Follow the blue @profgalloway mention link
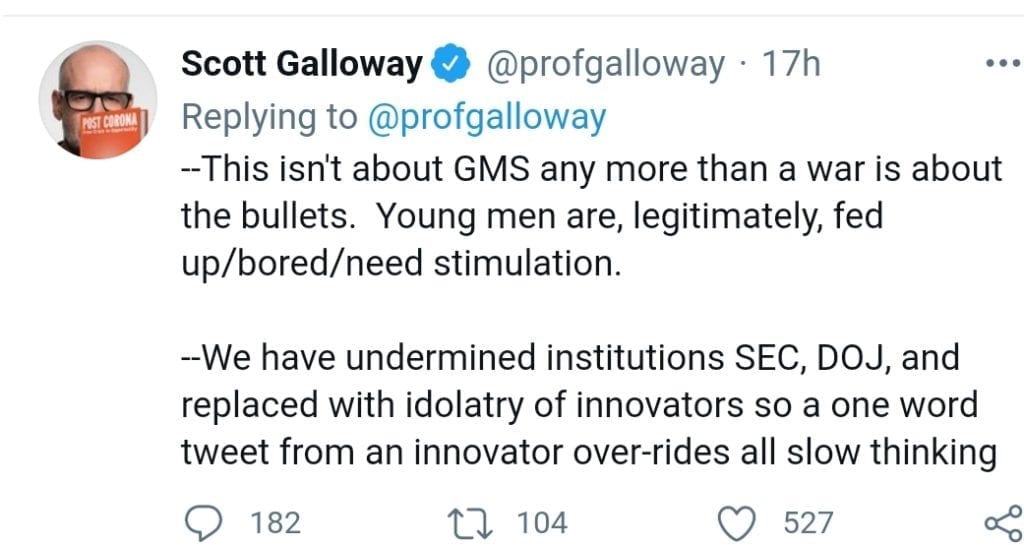The height and width of the screenshot is (545, 1024). (487, 118)
